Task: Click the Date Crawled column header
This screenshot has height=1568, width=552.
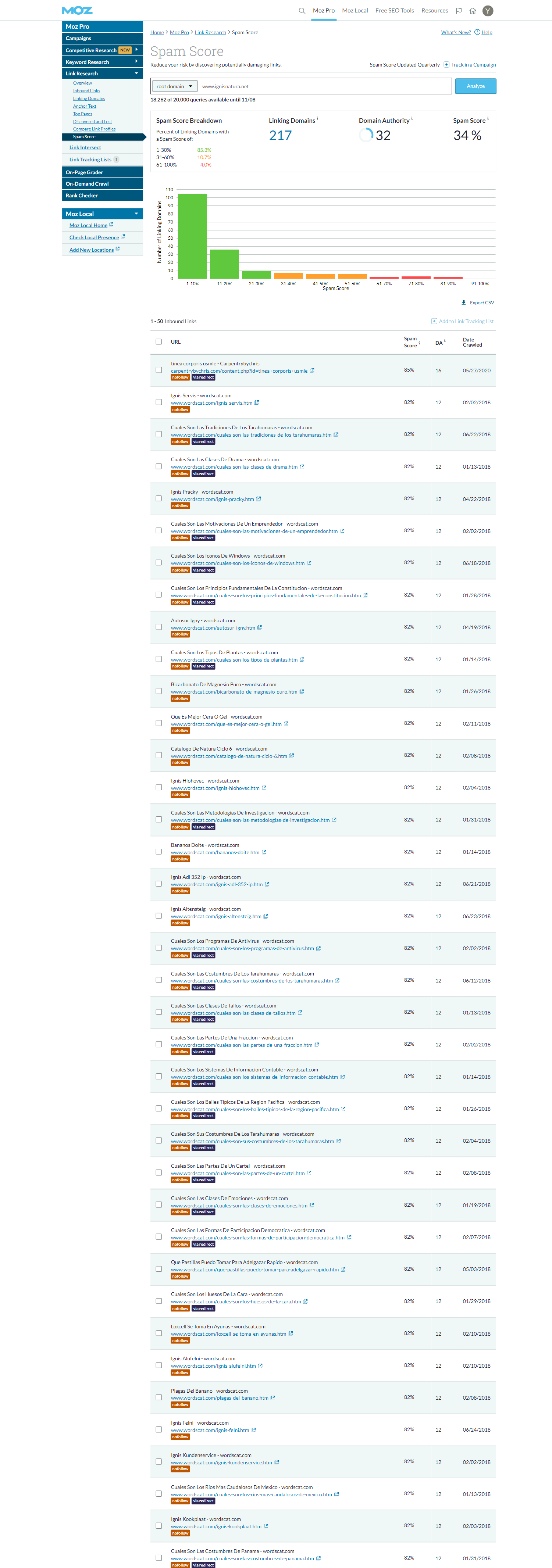Action: pos(472,342)
